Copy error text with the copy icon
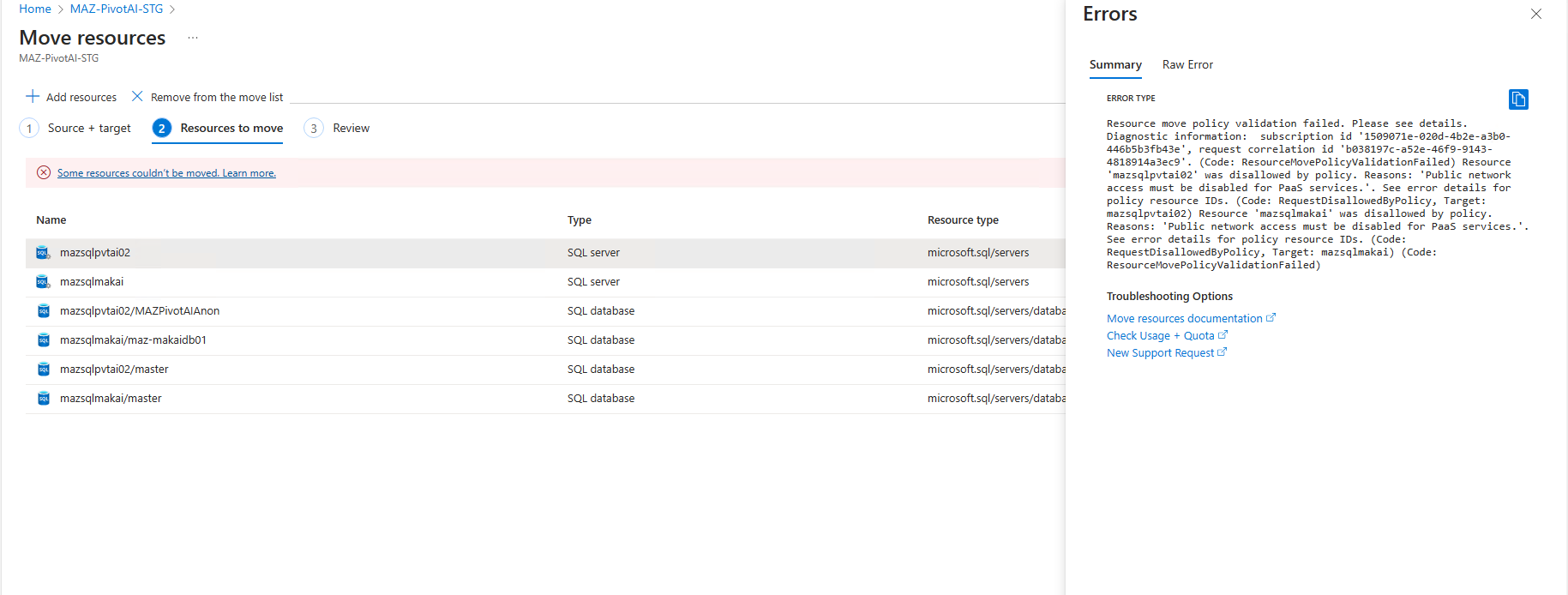This screenshot has height=595, width=1568. pos(1518,99)
